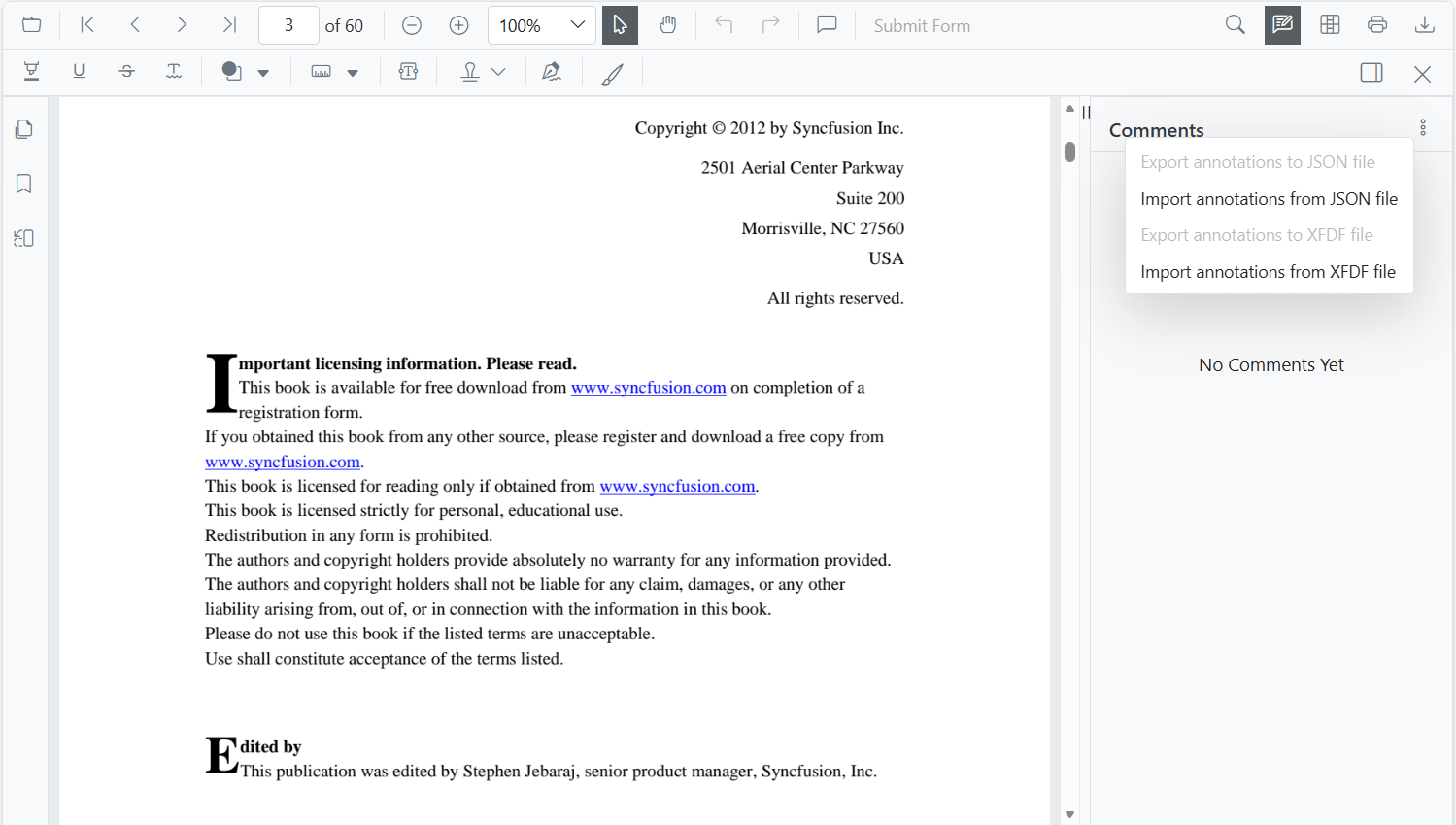Viewport: 1456px width, 825px height.
Task: Click the comment panel resize handle
Action: coord(1087,112)
